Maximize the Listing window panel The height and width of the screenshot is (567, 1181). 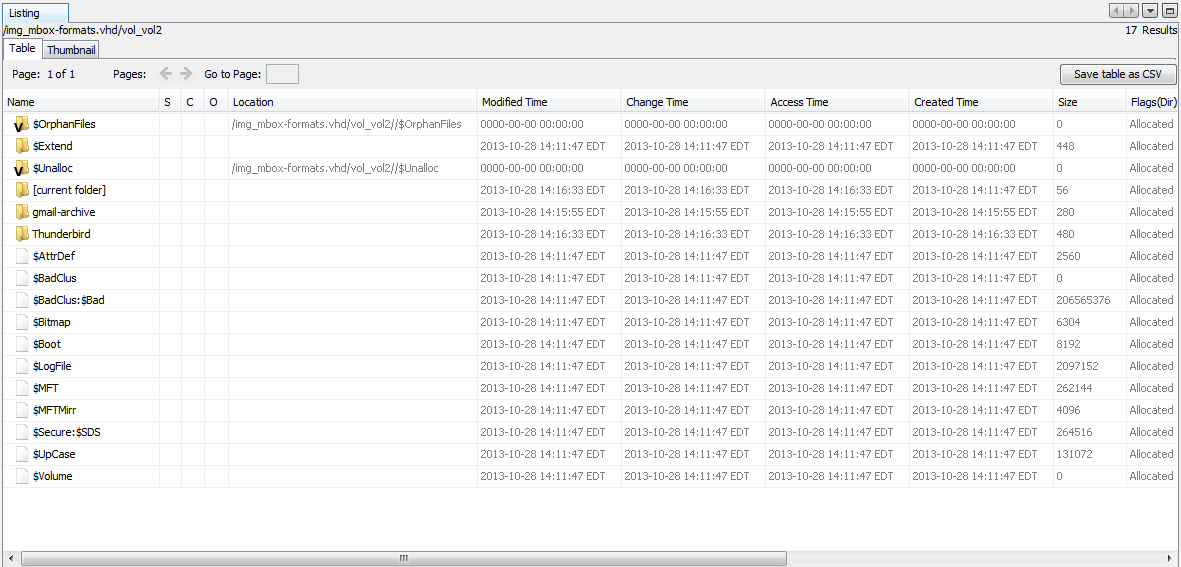pos(1169,10)
